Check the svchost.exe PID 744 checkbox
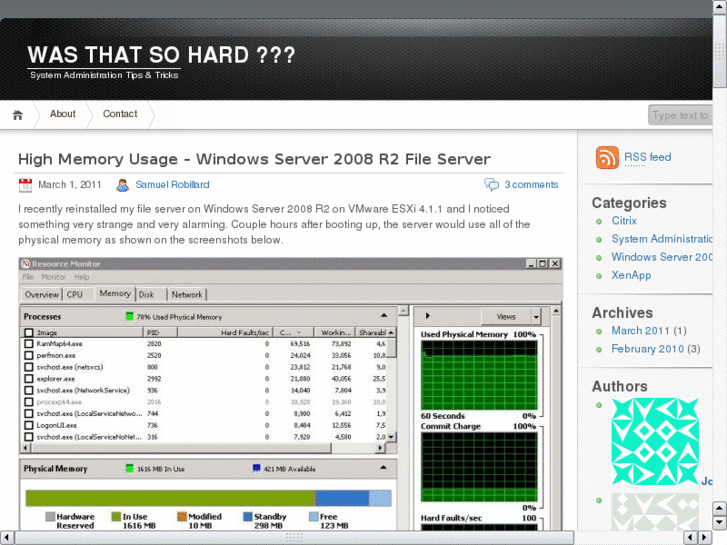 [29, 413]
